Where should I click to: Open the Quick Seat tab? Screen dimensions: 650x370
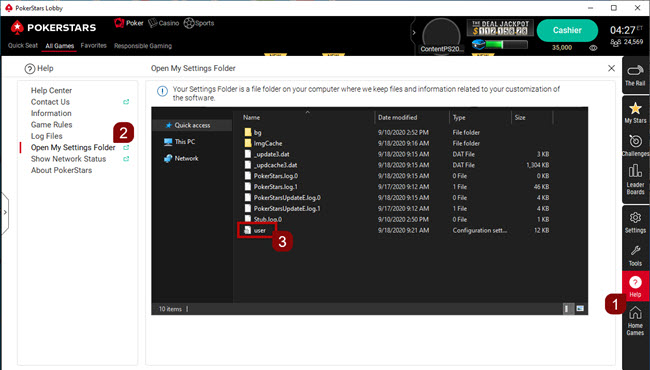coord(23,46)
